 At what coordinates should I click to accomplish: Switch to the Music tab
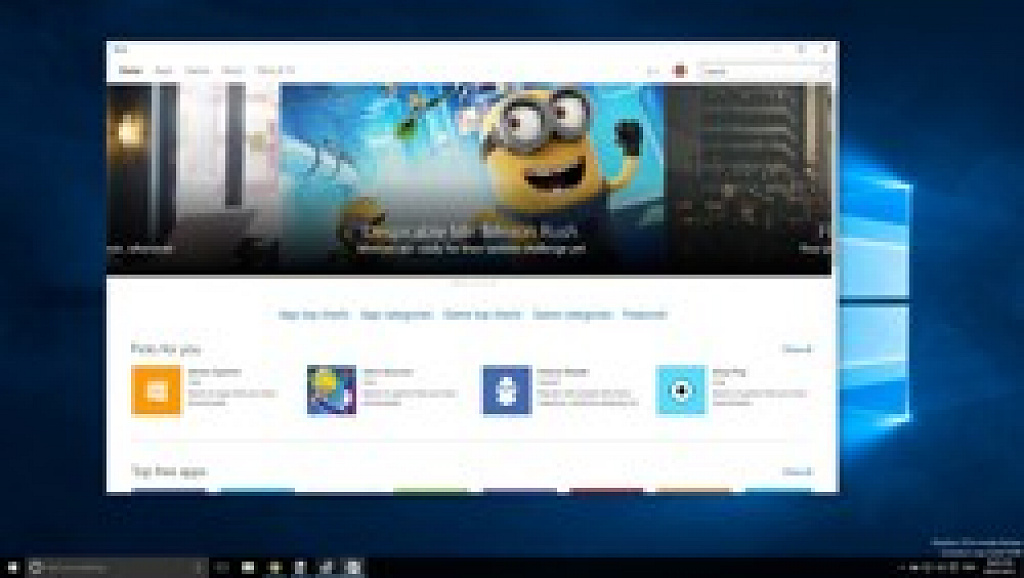[x=232, y=71]
